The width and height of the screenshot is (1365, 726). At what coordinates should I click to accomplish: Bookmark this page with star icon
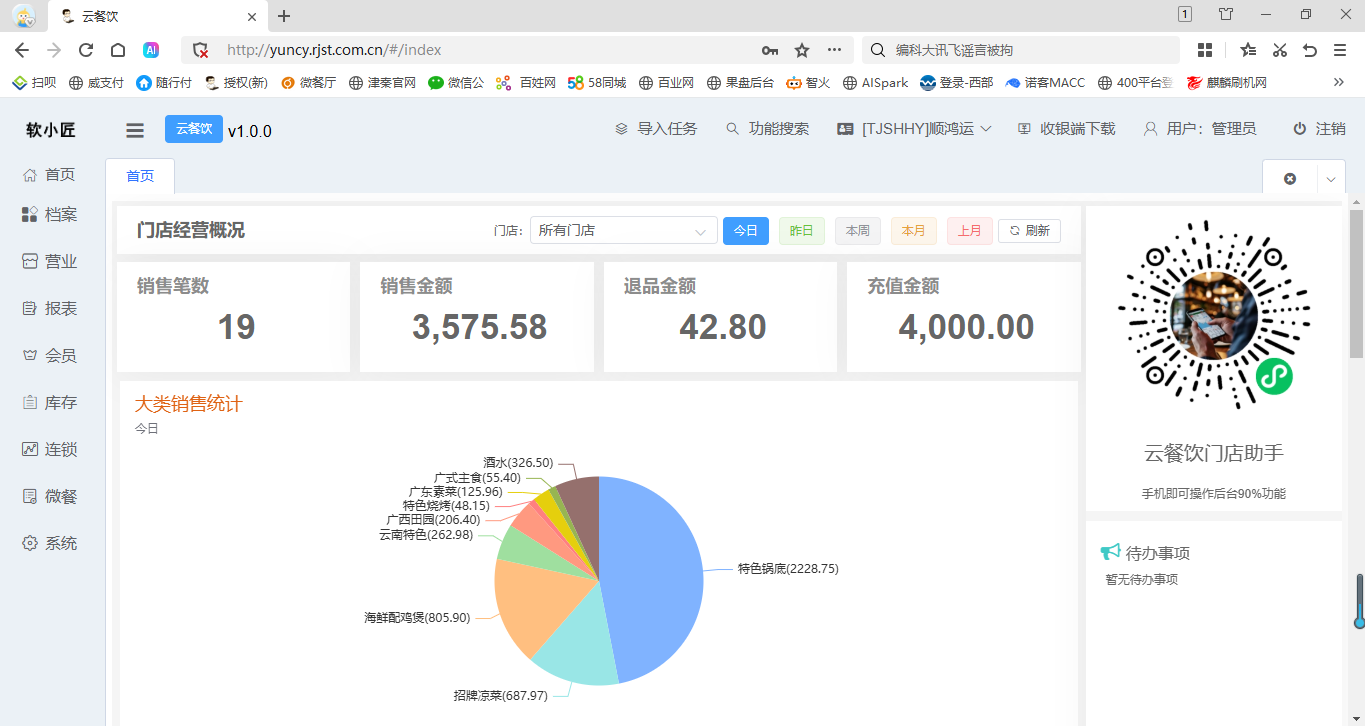click(x=802, y=50)
